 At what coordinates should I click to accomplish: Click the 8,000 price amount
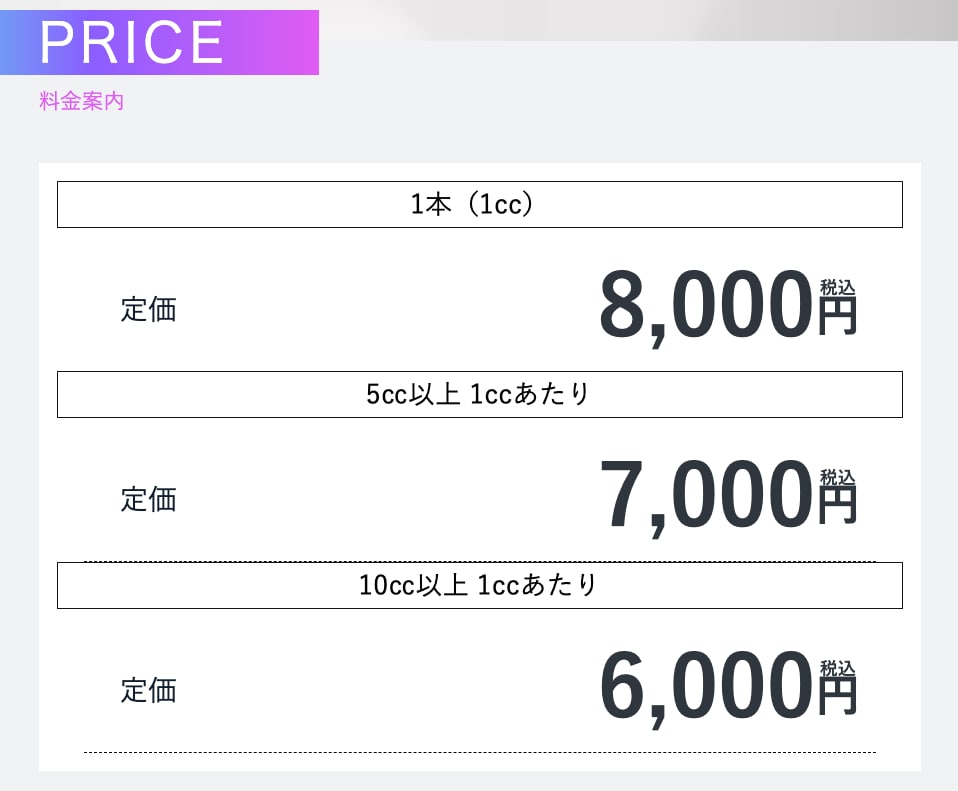(706, 308)
